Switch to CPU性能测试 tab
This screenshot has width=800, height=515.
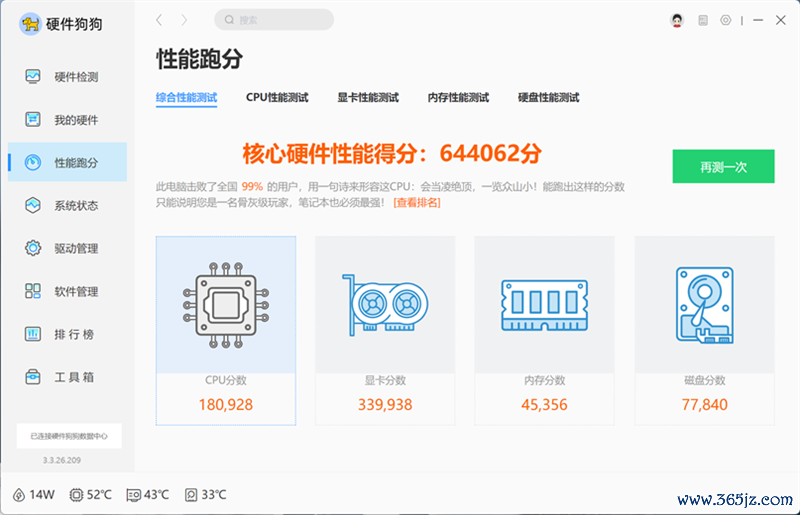[277, 97]
